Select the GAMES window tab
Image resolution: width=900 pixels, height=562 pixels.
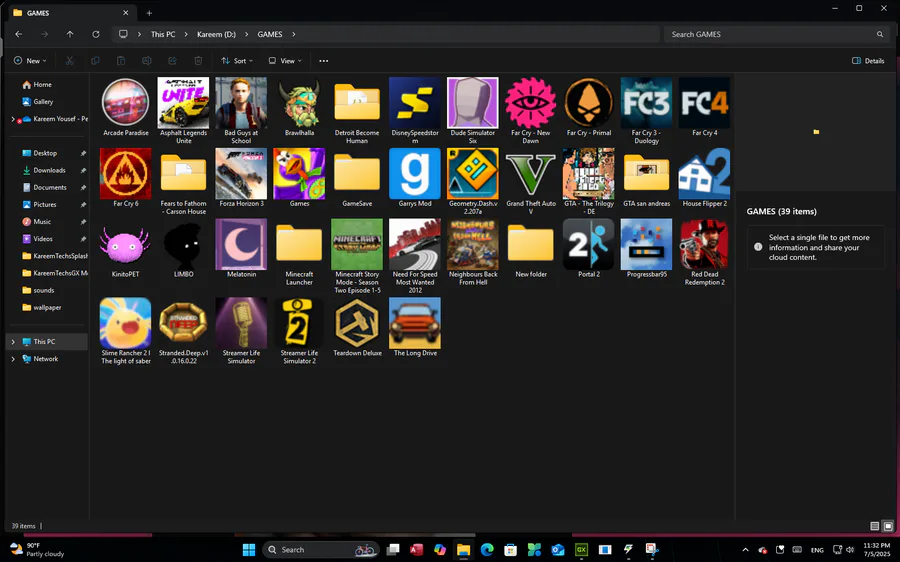70,13
